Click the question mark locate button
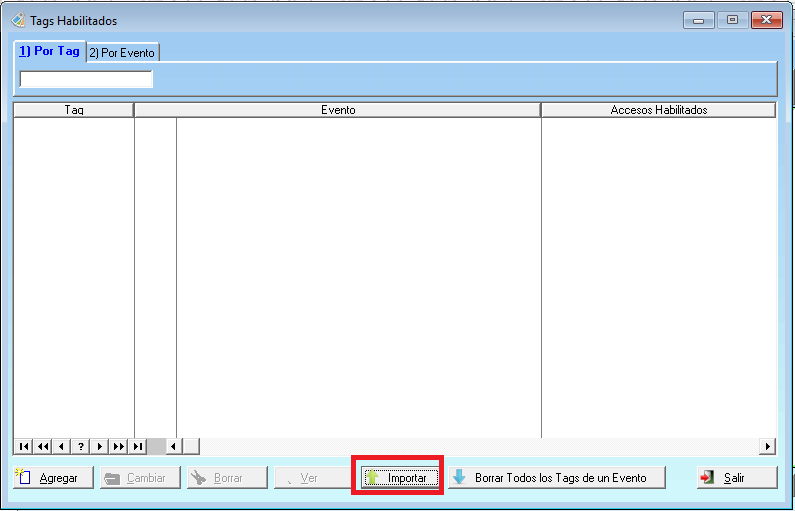The width and height of the screenshot is (795, 511). click(81, 446)
